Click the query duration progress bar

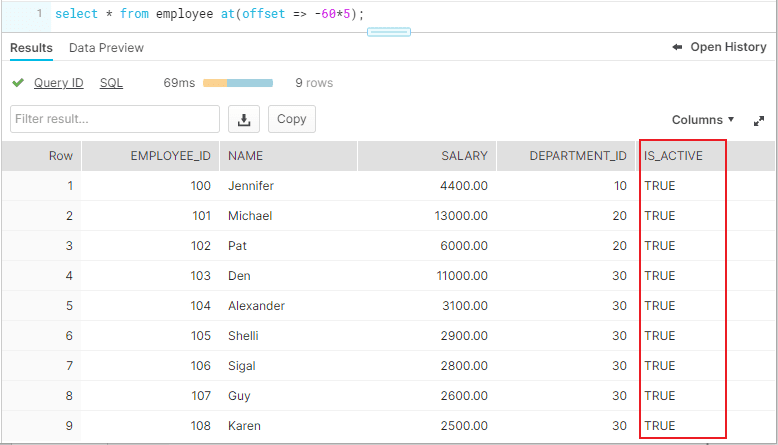click(238, 83)
